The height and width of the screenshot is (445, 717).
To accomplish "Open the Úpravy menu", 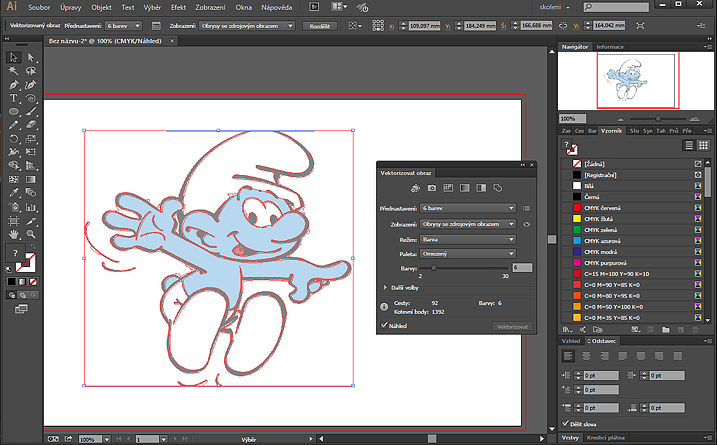I will coord(70,7).
